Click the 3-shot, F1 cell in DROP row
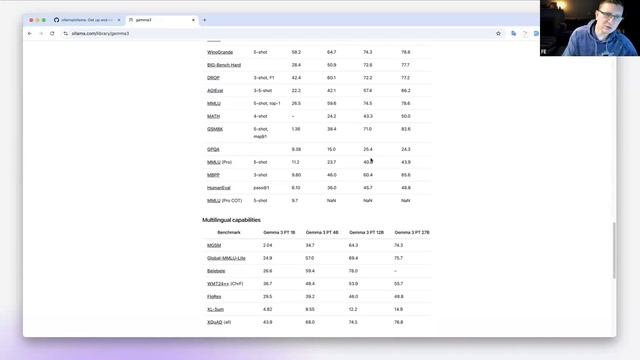 click(x=264, y=78)
